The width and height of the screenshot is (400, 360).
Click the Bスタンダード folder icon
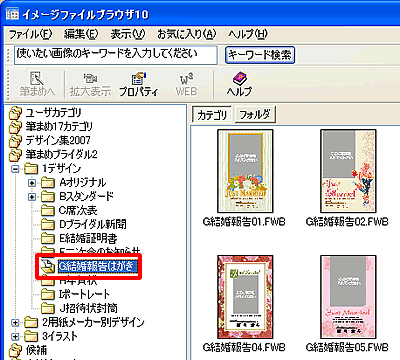(x=48, y=197)
